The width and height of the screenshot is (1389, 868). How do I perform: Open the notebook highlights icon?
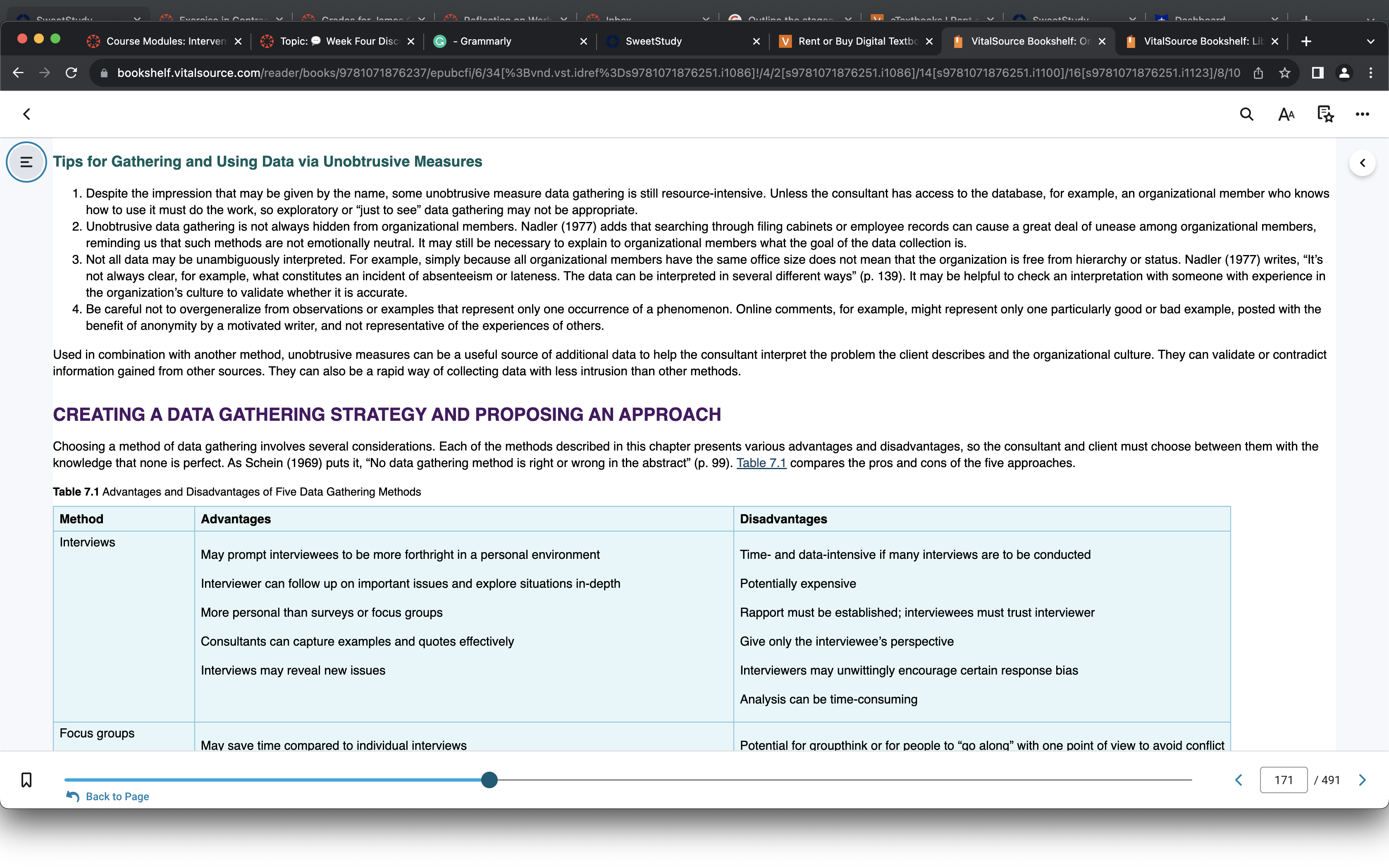1325,114
